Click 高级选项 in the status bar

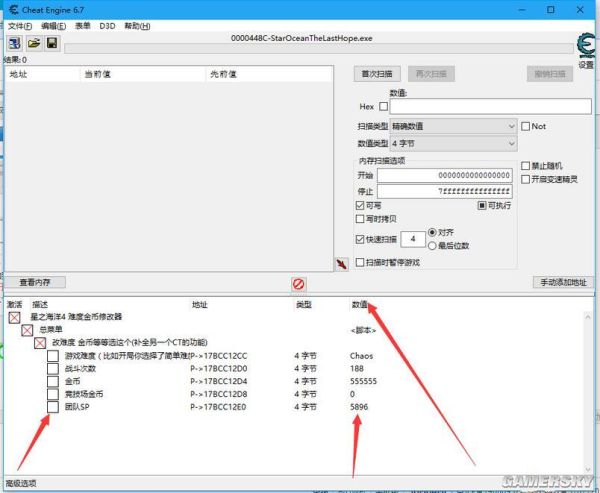(x=21, y=483)
